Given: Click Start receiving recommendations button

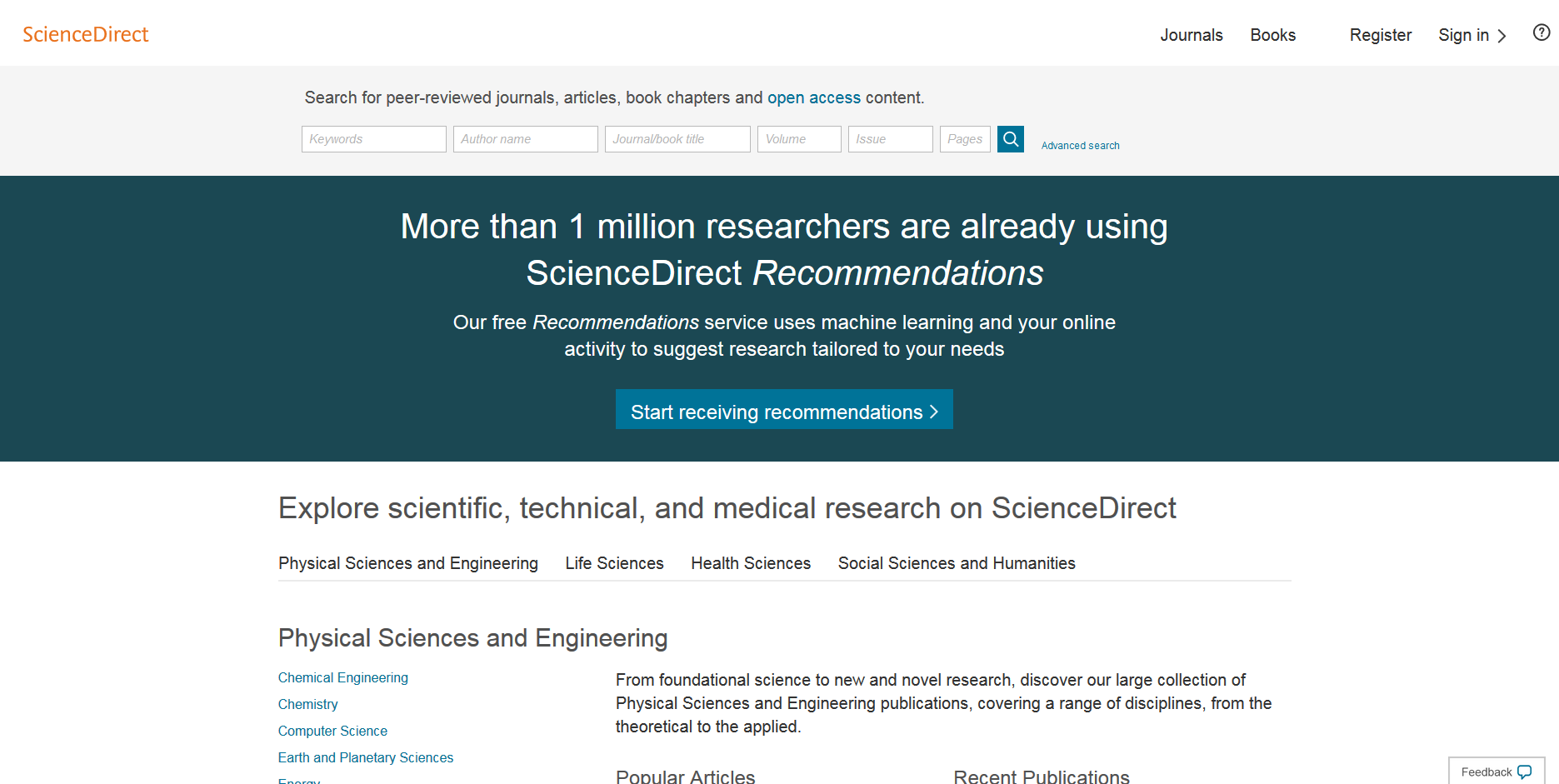Looking at the screenshot, I should [783, 411].
